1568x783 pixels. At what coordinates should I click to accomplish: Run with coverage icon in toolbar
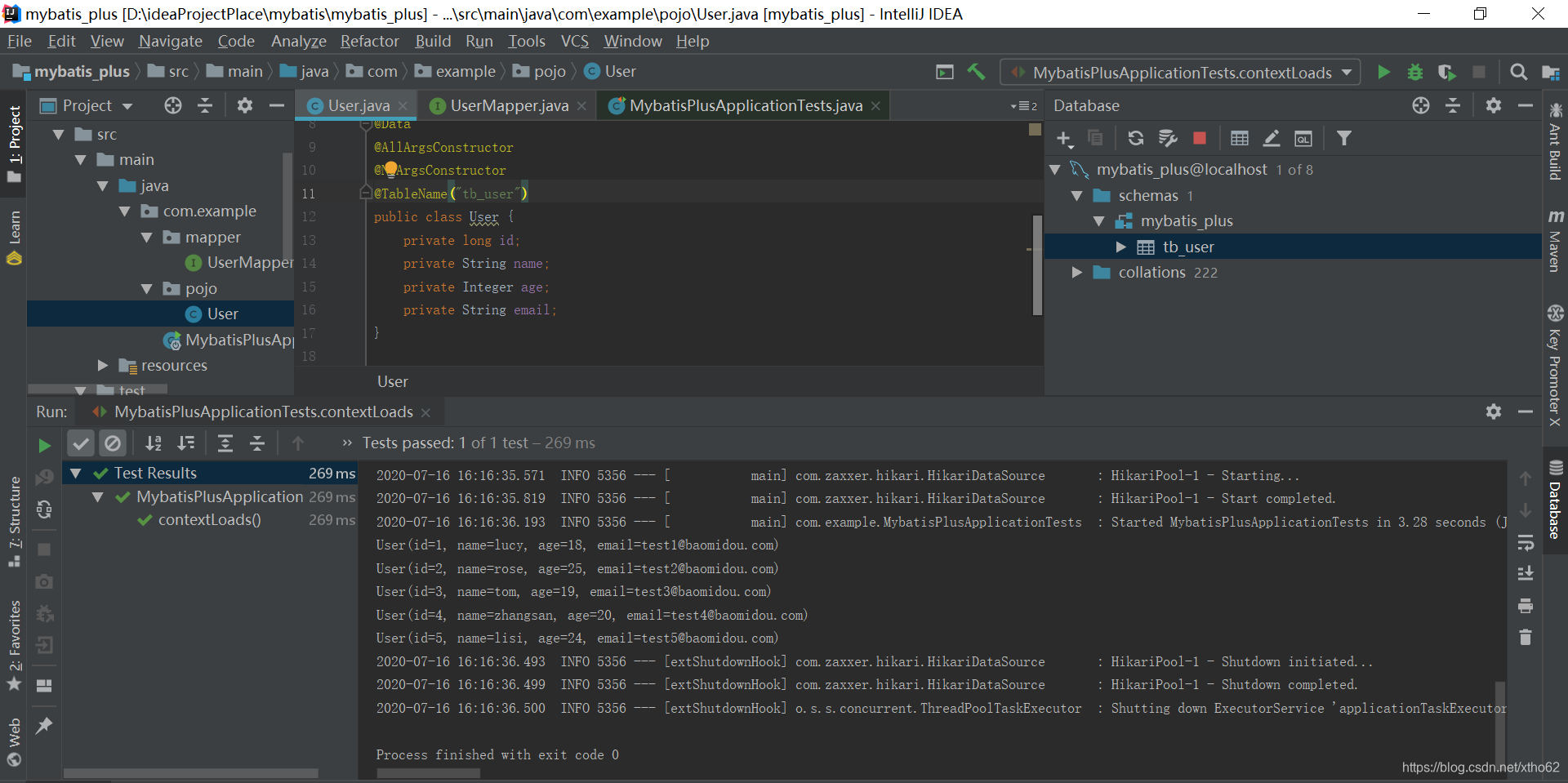point(1447,72)
